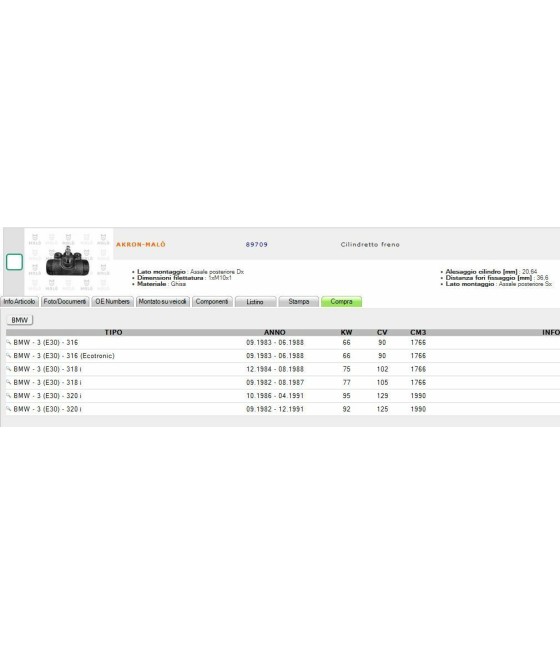Click magnifier icon beside 318 i 77 KW row
The width and height of the screenshot is (560, 655).
(8, 382)
